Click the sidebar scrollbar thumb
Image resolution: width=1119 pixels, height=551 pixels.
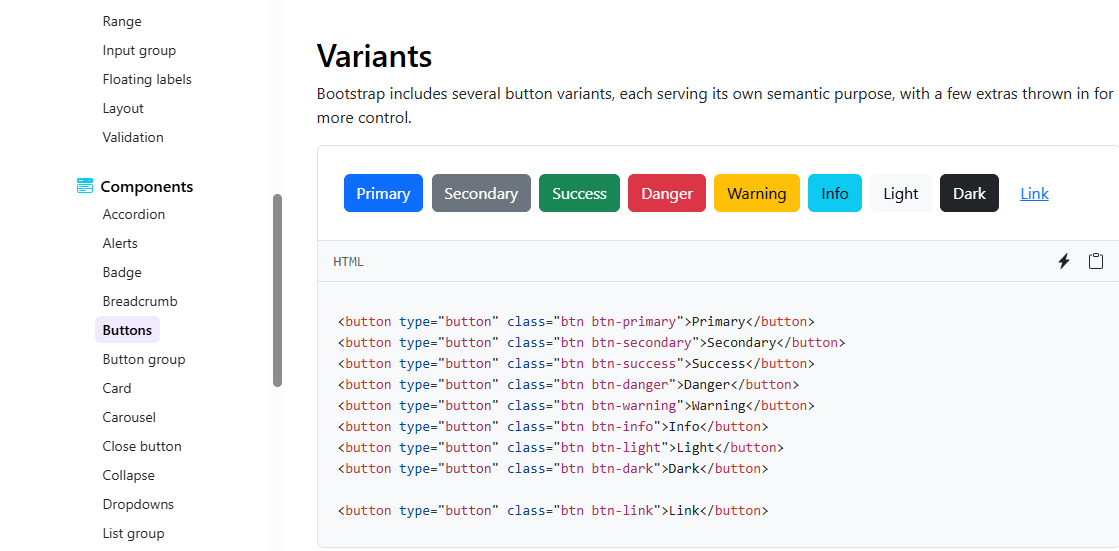pyautogui.click(x=278, y=290)
